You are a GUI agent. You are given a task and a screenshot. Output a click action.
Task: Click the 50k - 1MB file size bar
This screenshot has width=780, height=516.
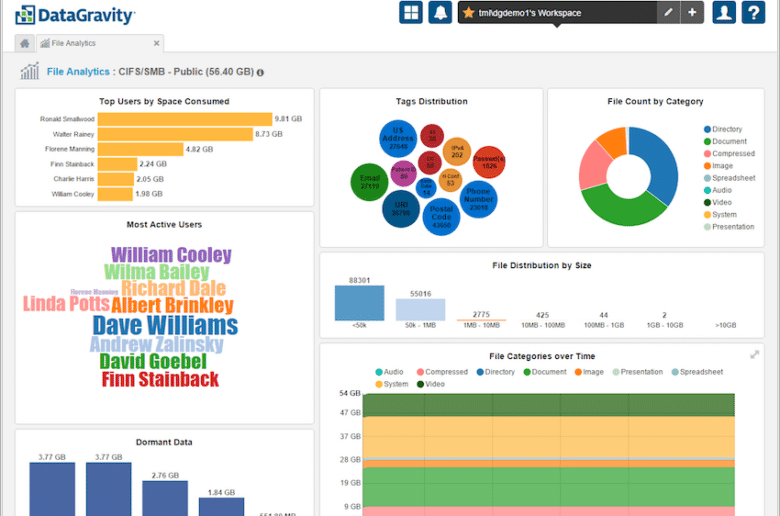click(420, 310)
